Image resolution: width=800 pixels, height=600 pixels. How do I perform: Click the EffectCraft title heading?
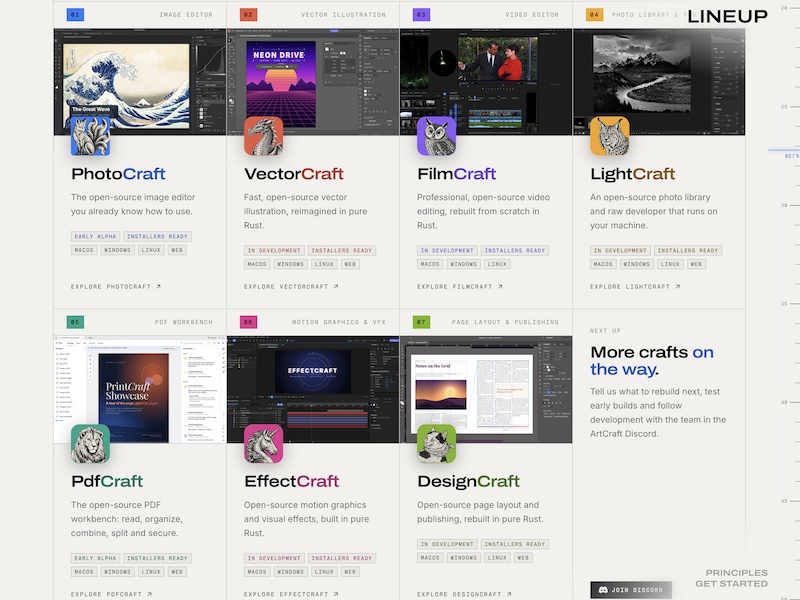pos(291,481)
